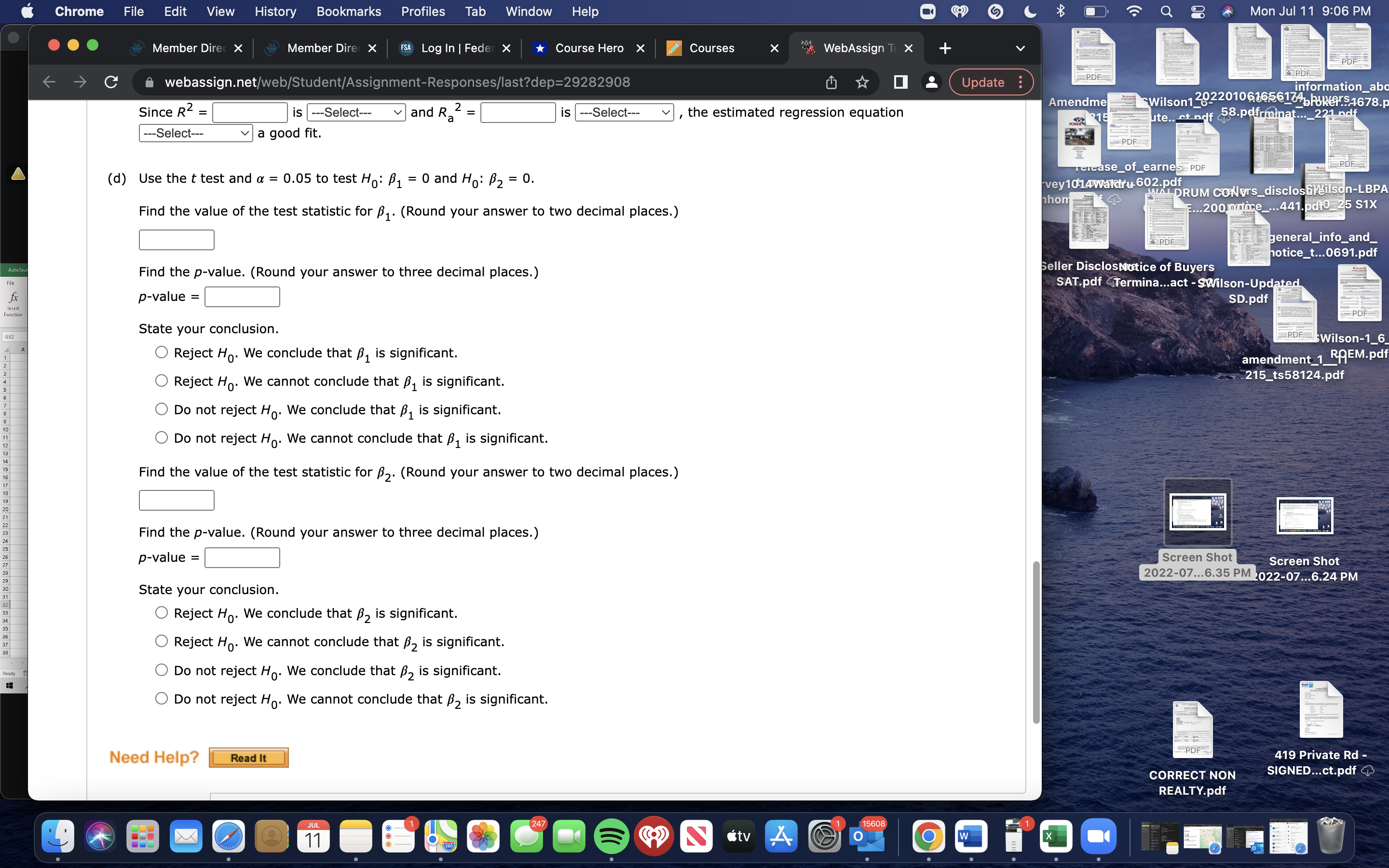This screenshot has width=1389, height=868.
Task: Select 'Reject H0. We conclude that β1 is significant.'
Action: 161,352
